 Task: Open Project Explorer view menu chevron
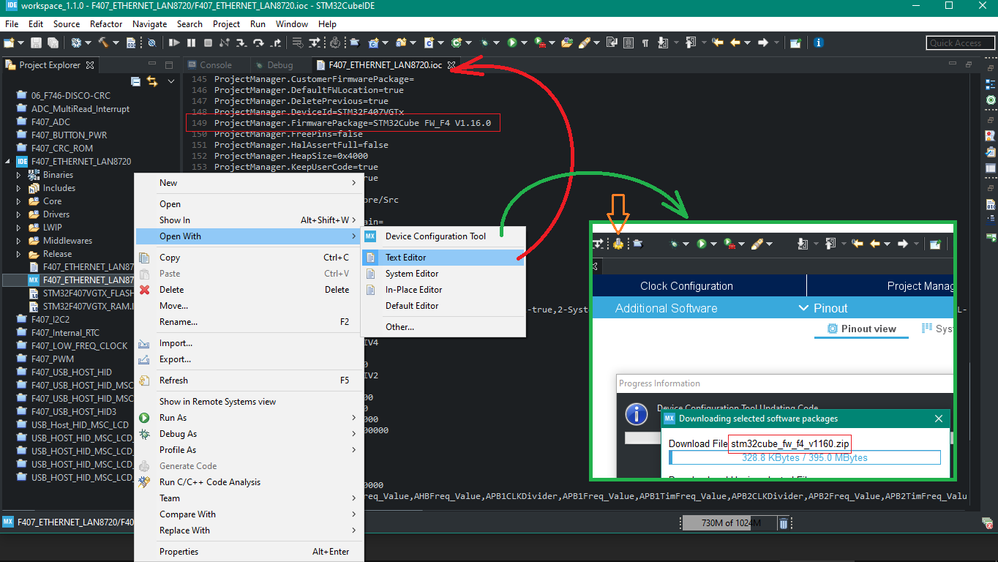click(x=171, y=81)
